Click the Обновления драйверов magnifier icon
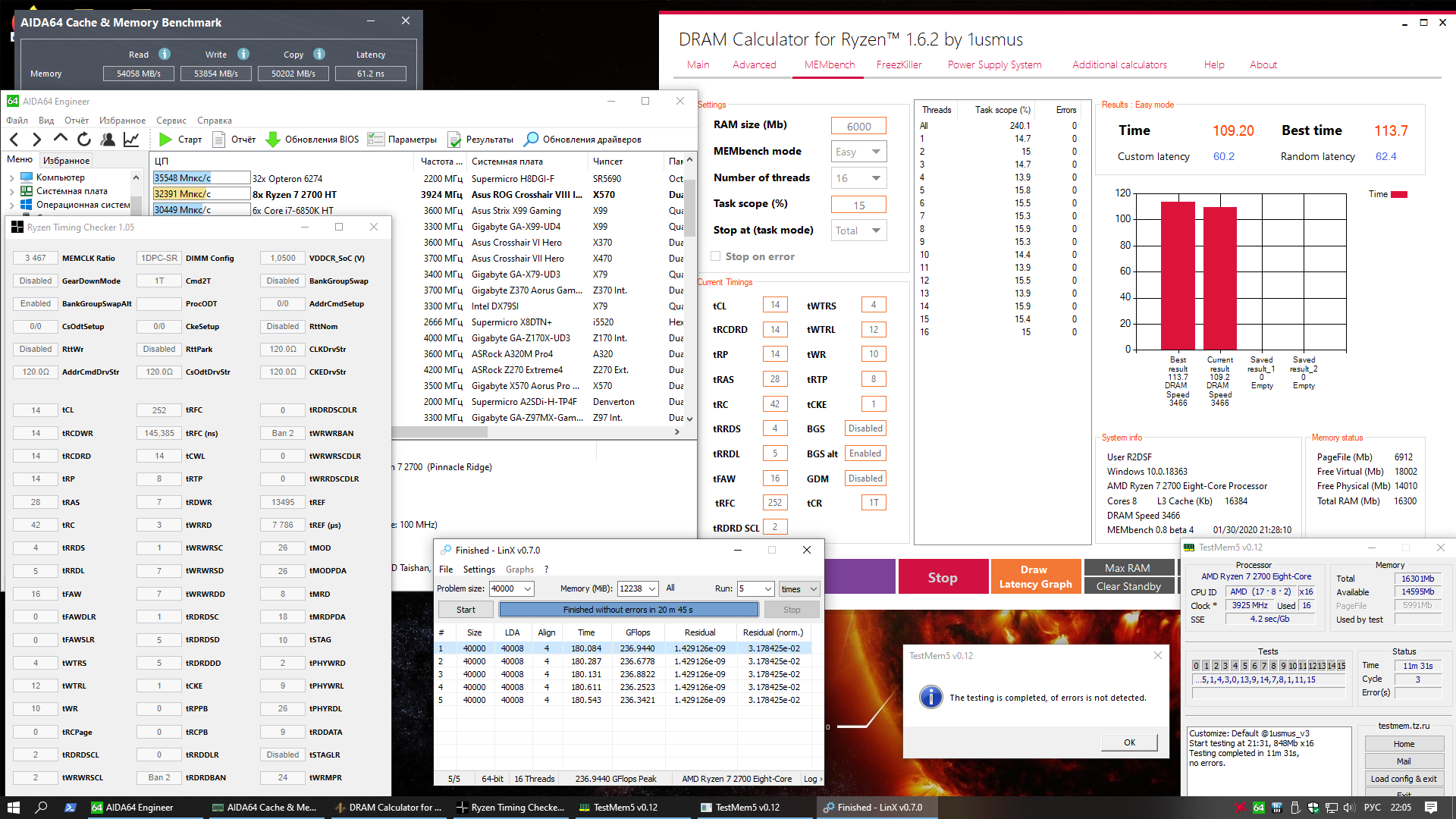 [532, 140]
